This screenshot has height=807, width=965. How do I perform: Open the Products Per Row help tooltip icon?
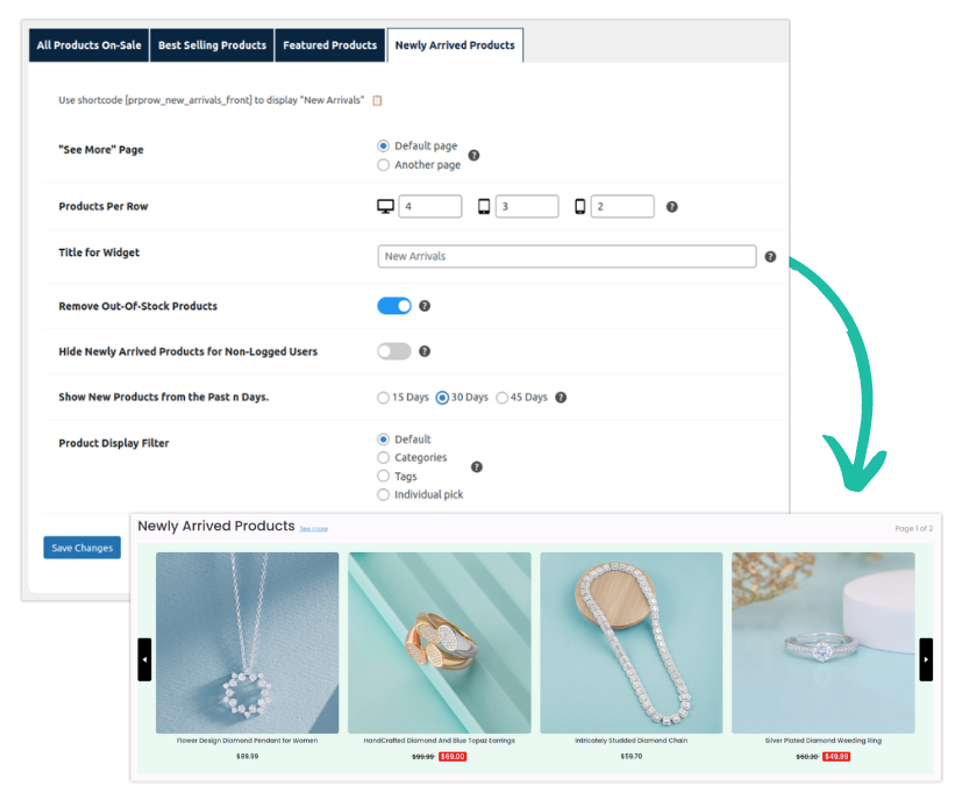pyautogui.click(x=670, y=206)
